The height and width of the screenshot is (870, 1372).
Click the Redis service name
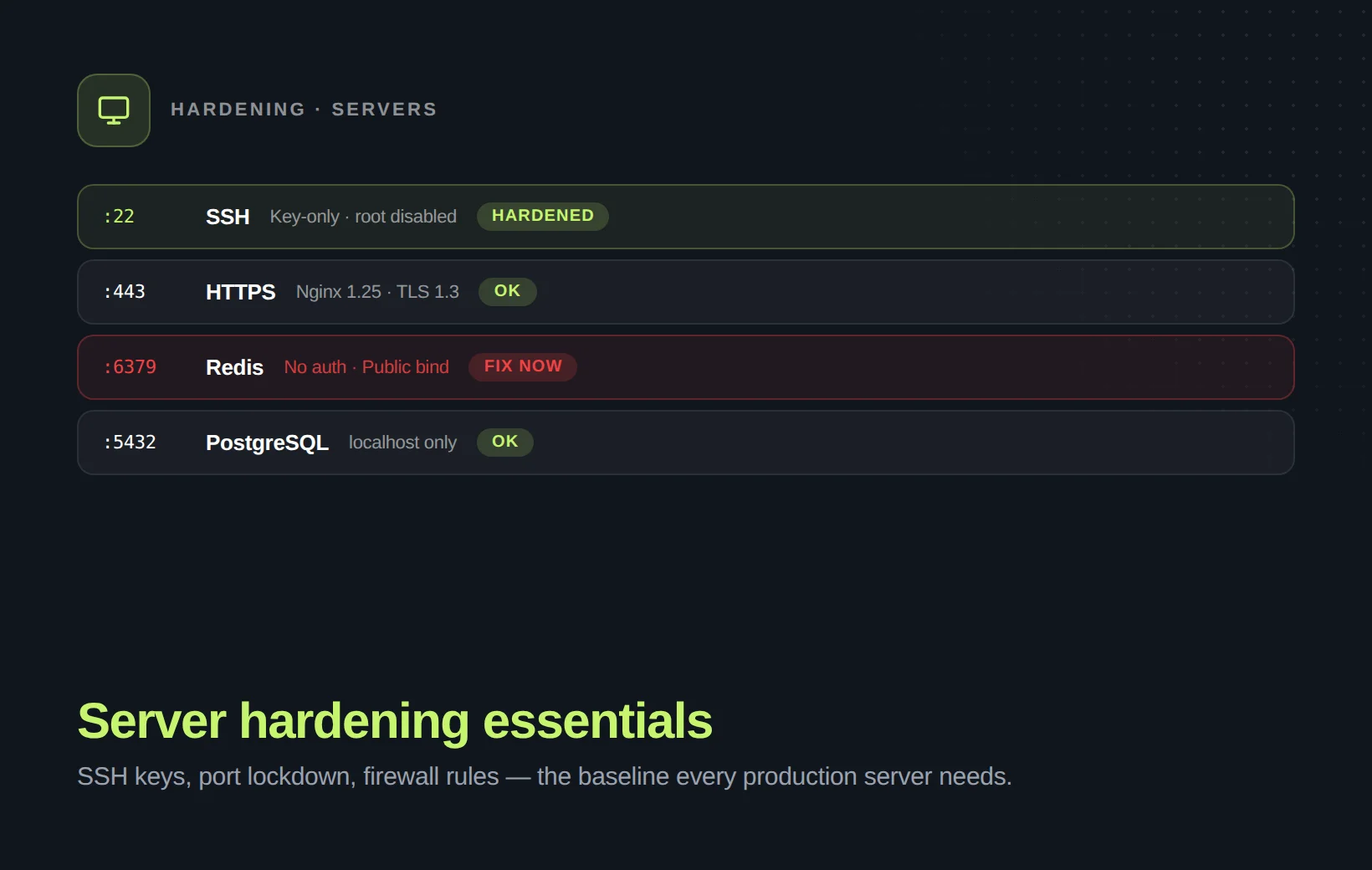pos(234,367)
